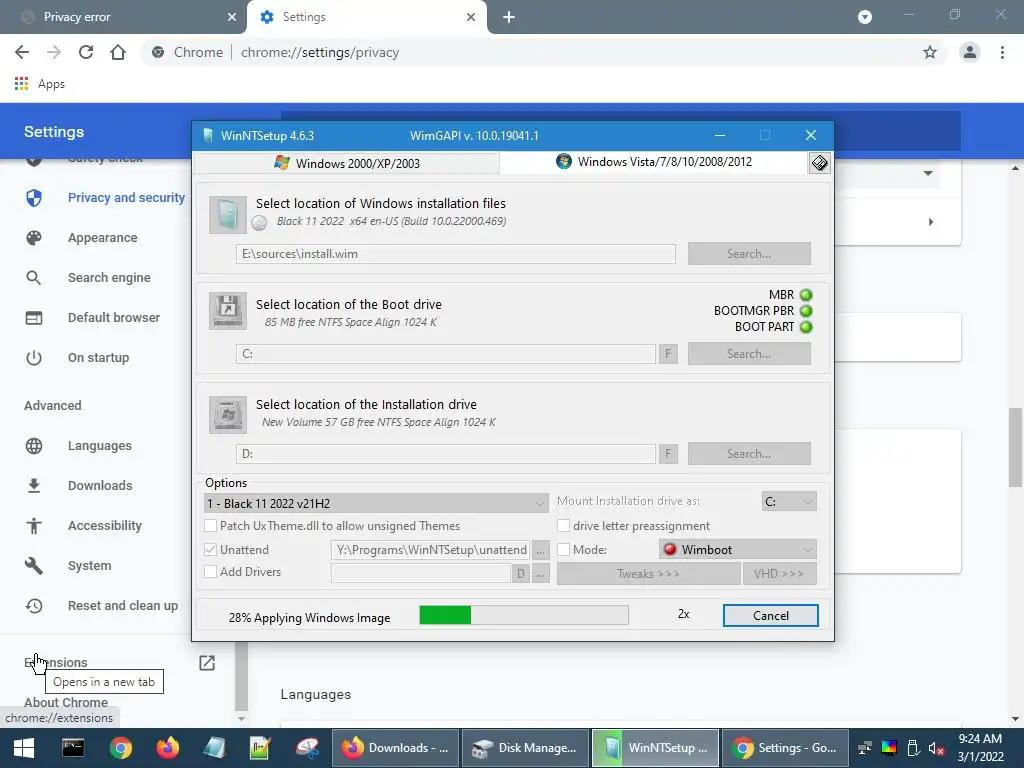Open Apps shortcut in bookmarks bar

pyautogui.click(x=39, y=84)
